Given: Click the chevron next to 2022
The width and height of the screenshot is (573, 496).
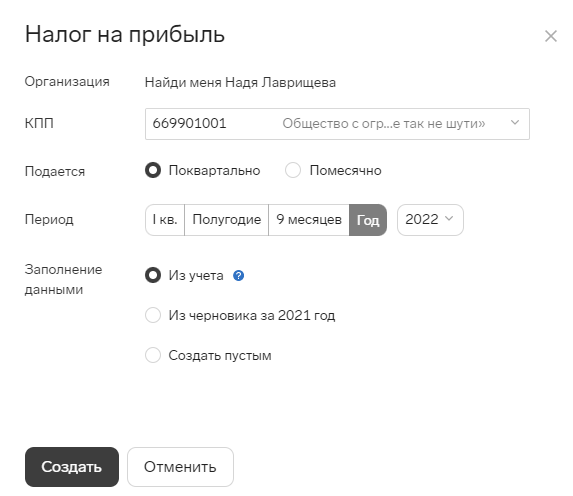Looking at the screenshot, I should pos(449,219).
